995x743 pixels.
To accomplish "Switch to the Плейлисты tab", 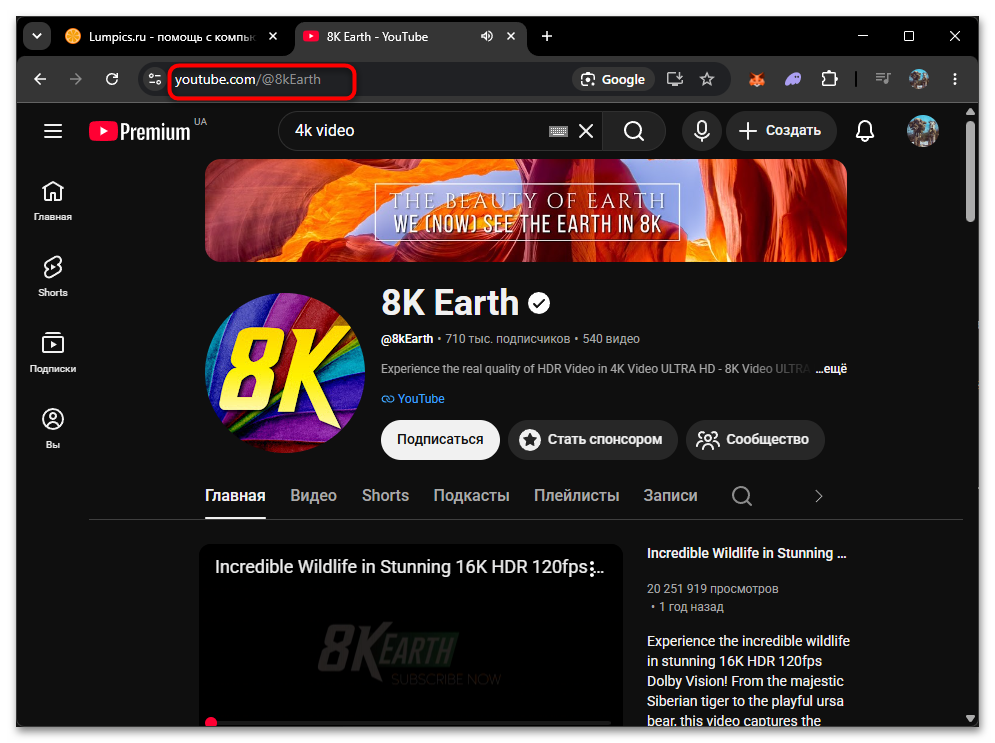I will 577,496.
